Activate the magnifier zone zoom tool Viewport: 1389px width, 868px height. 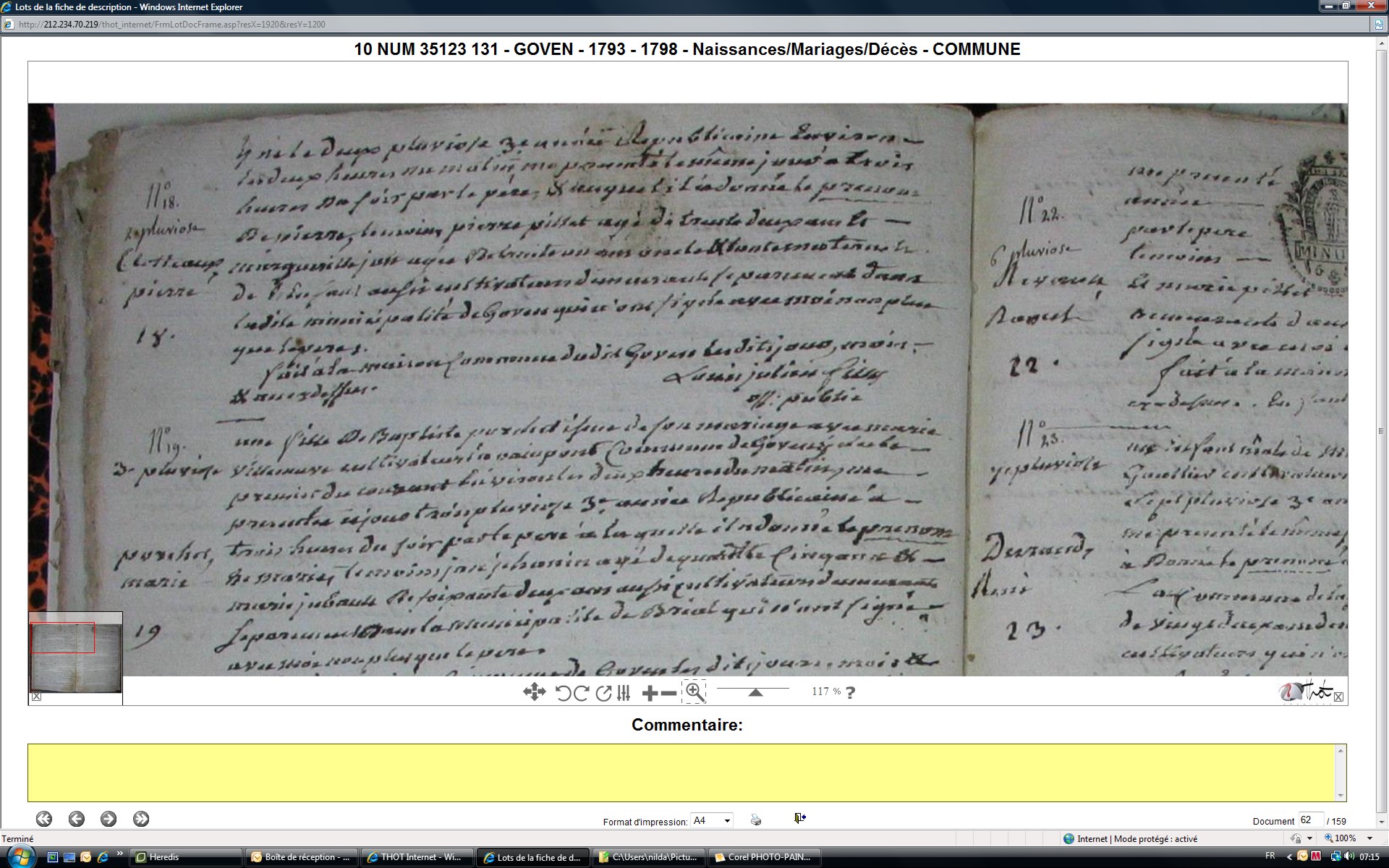(694, 692)
